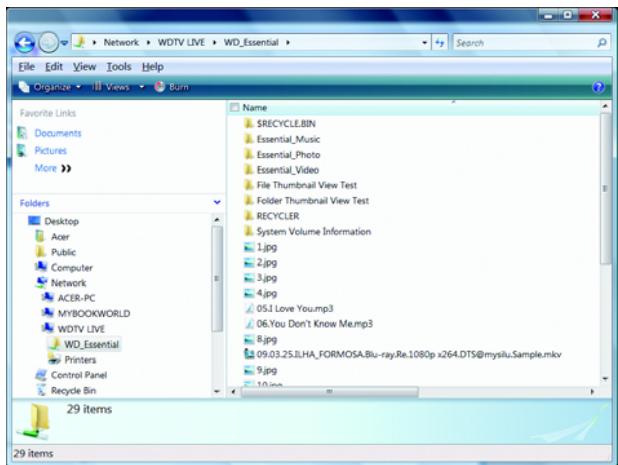This screenshot has height=465, width=618.
Task: Click the blue Help question mark icon
Action: (x=598, y=87)
